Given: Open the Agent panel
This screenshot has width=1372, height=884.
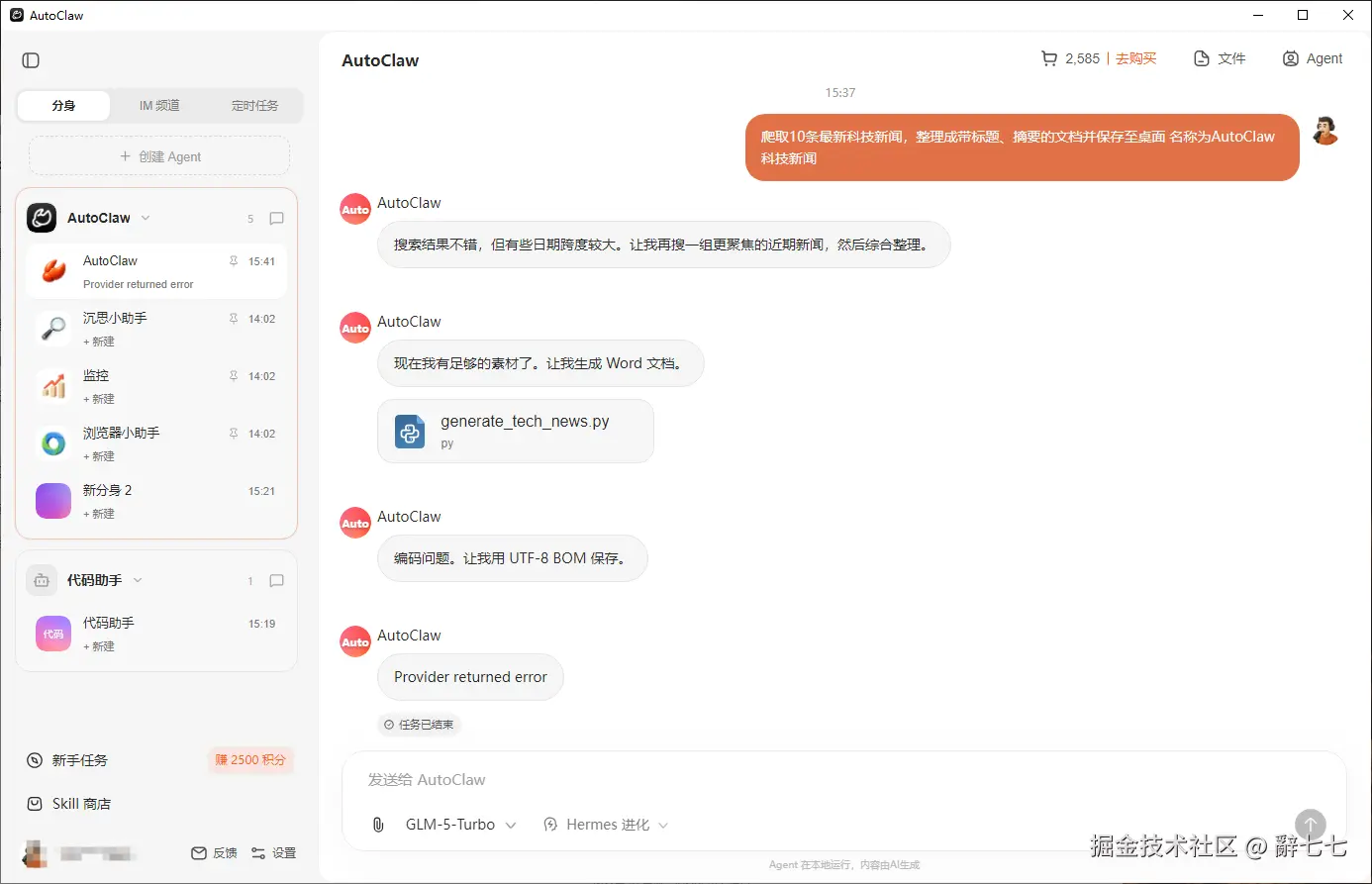Looking at the screenshot, I should pos(1313,58).
